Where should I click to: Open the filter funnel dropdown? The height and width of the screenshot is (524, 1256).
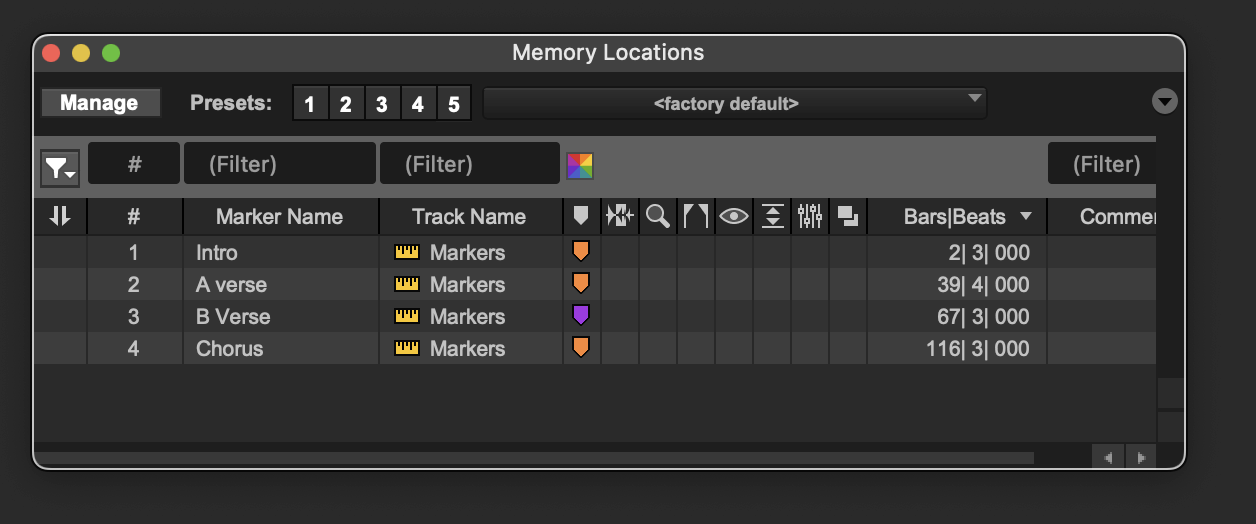(x=60, y=168)
